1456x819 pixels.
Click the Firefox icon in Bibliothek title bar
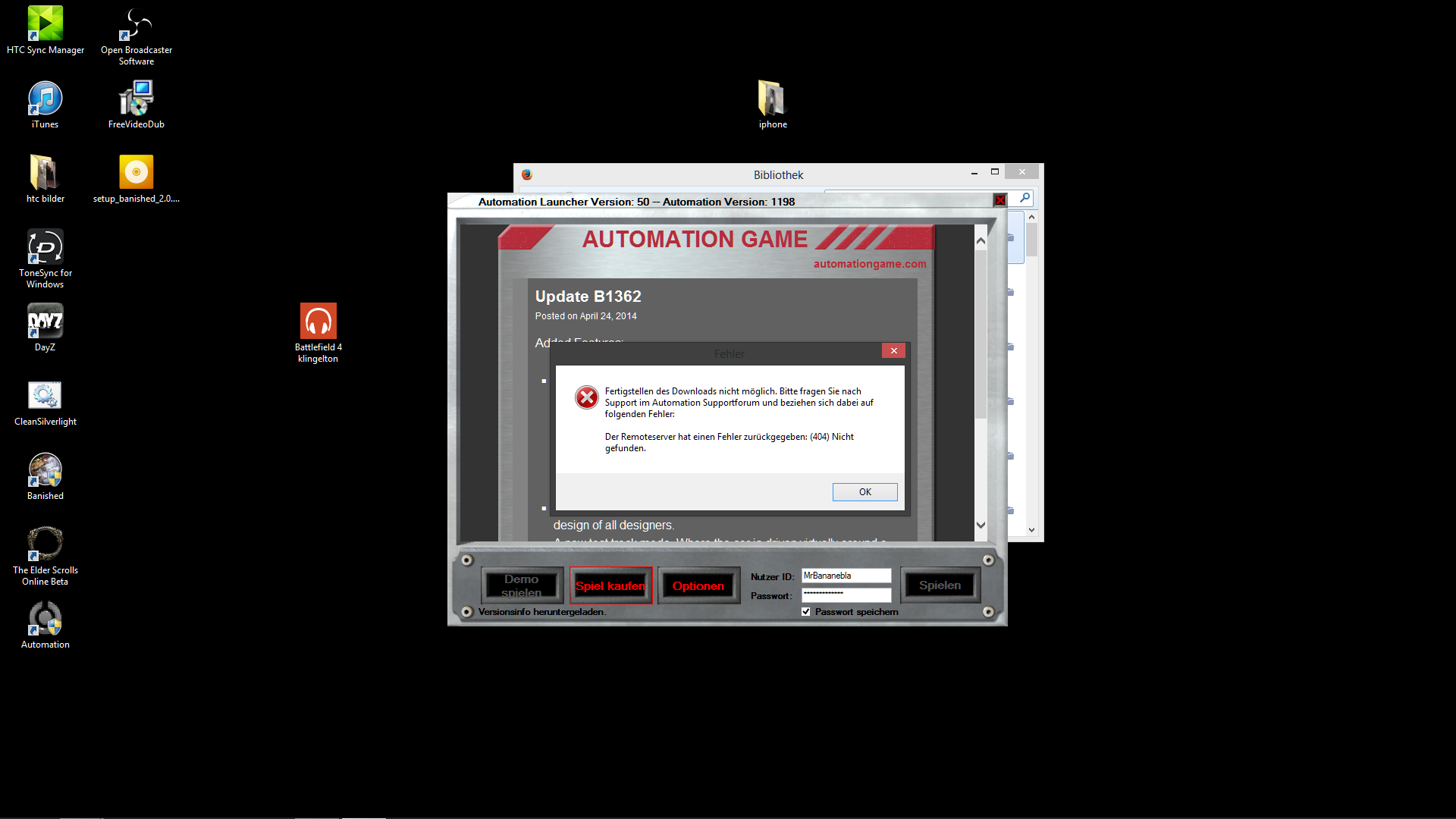point(527,174)
